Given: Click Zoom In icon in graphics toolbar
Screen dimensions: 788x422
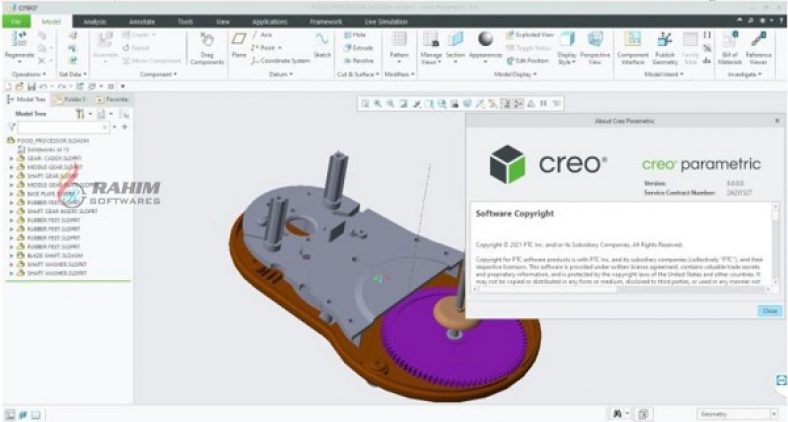Looking at the screenshot, I should tap(378, 103).
